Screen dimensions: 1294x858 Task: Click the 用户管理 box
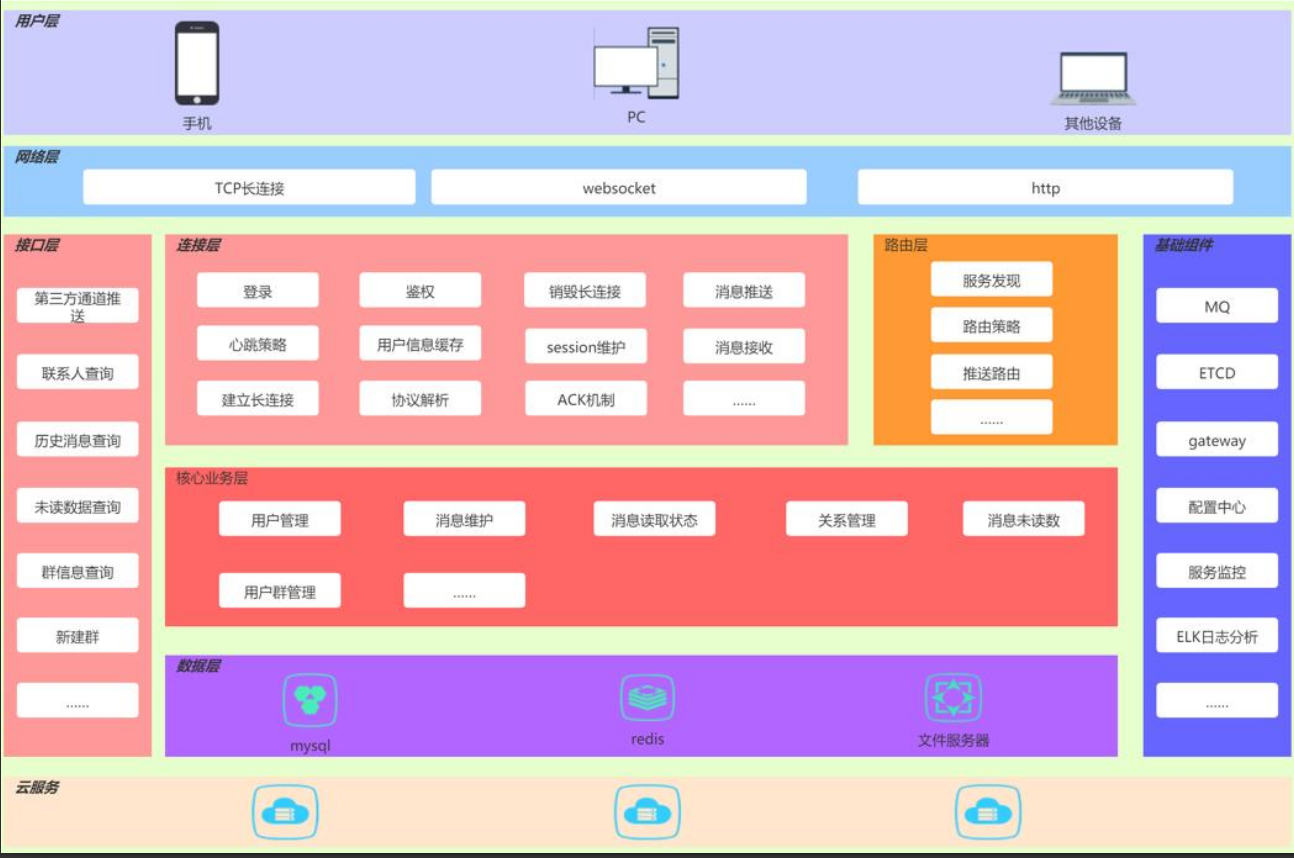[280, 519]
